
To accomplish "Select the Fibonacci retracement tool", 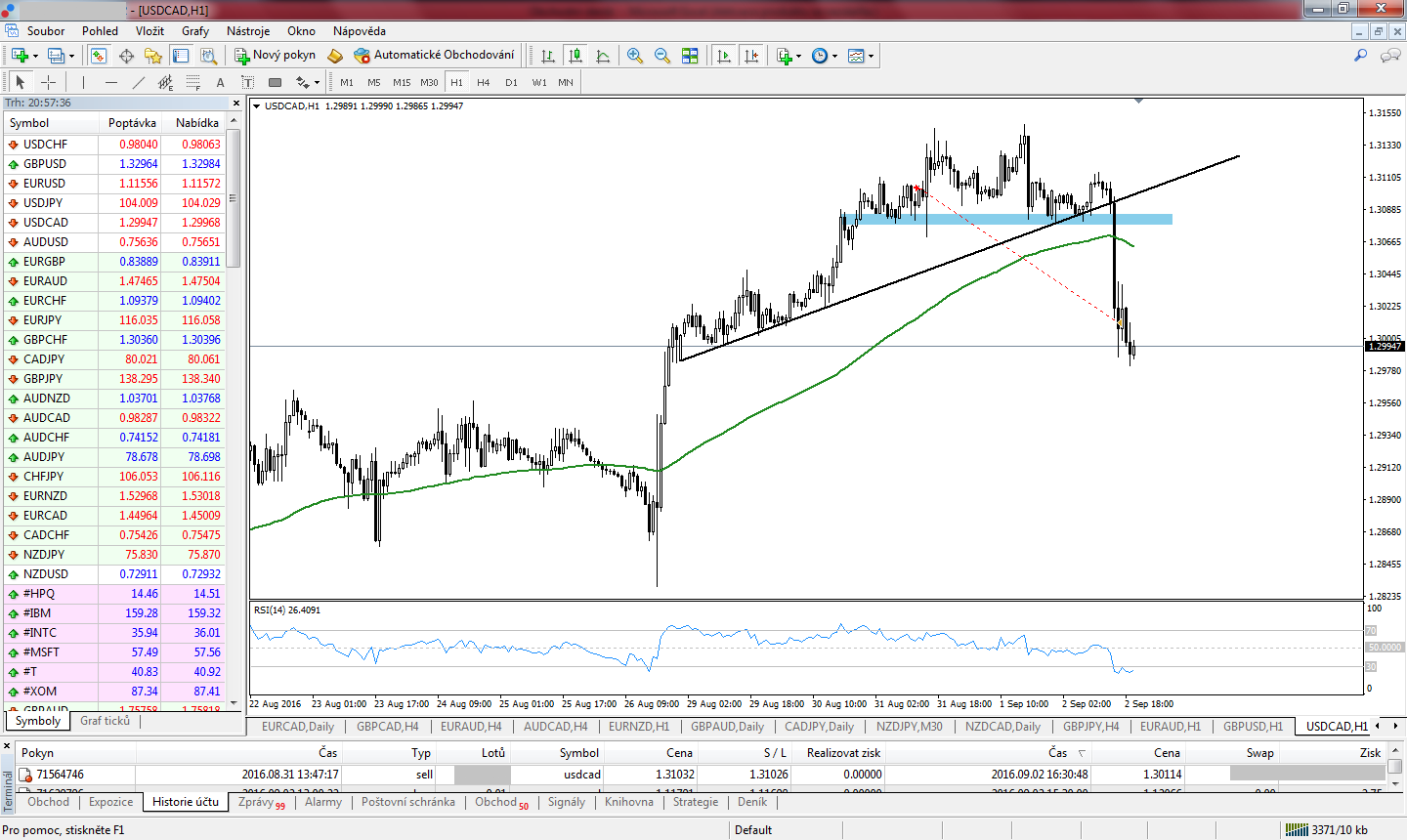I will point(193,82).
